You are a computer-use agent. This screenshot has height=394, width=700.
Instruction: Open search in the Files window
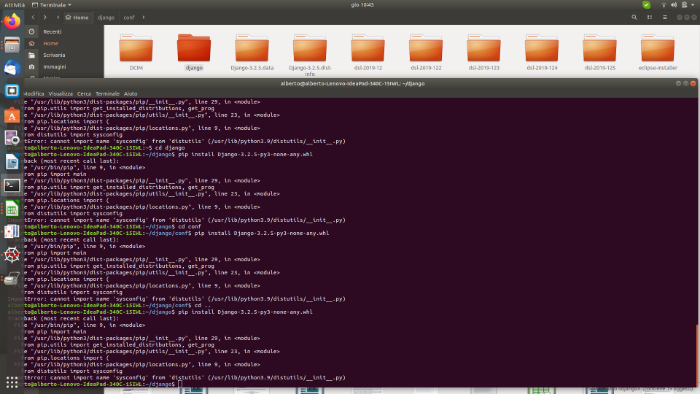coord(634,17)
